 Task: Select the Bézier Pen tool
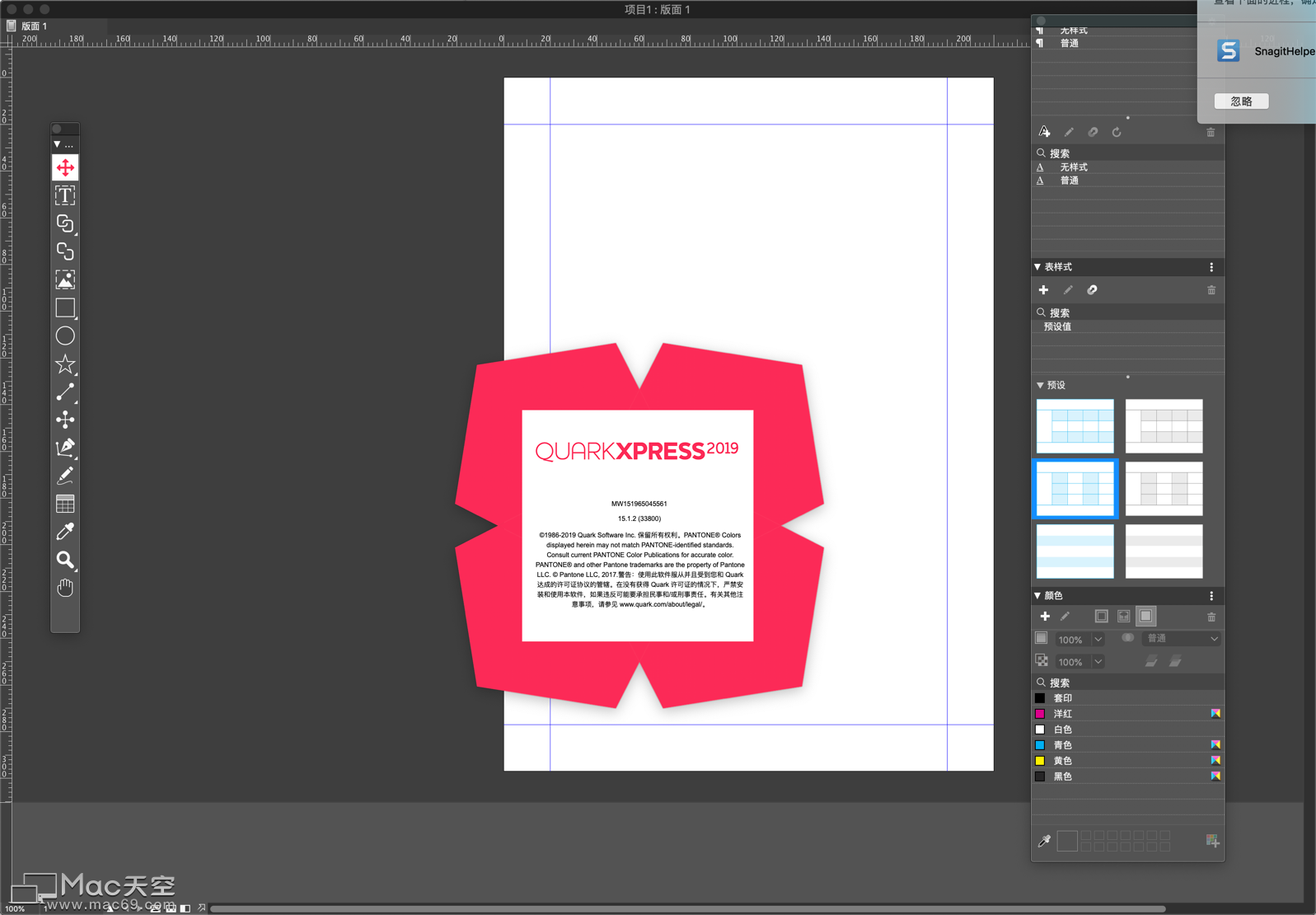(65, 448)
